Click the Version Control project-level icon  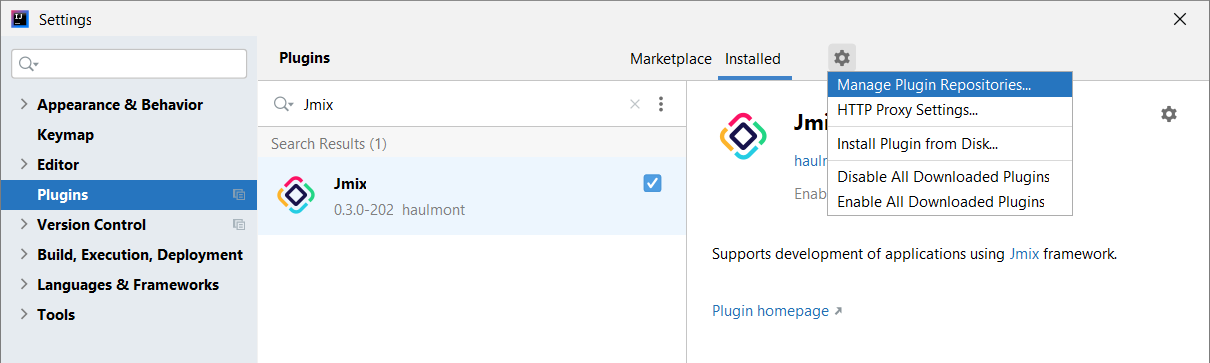tap(239, 225)
